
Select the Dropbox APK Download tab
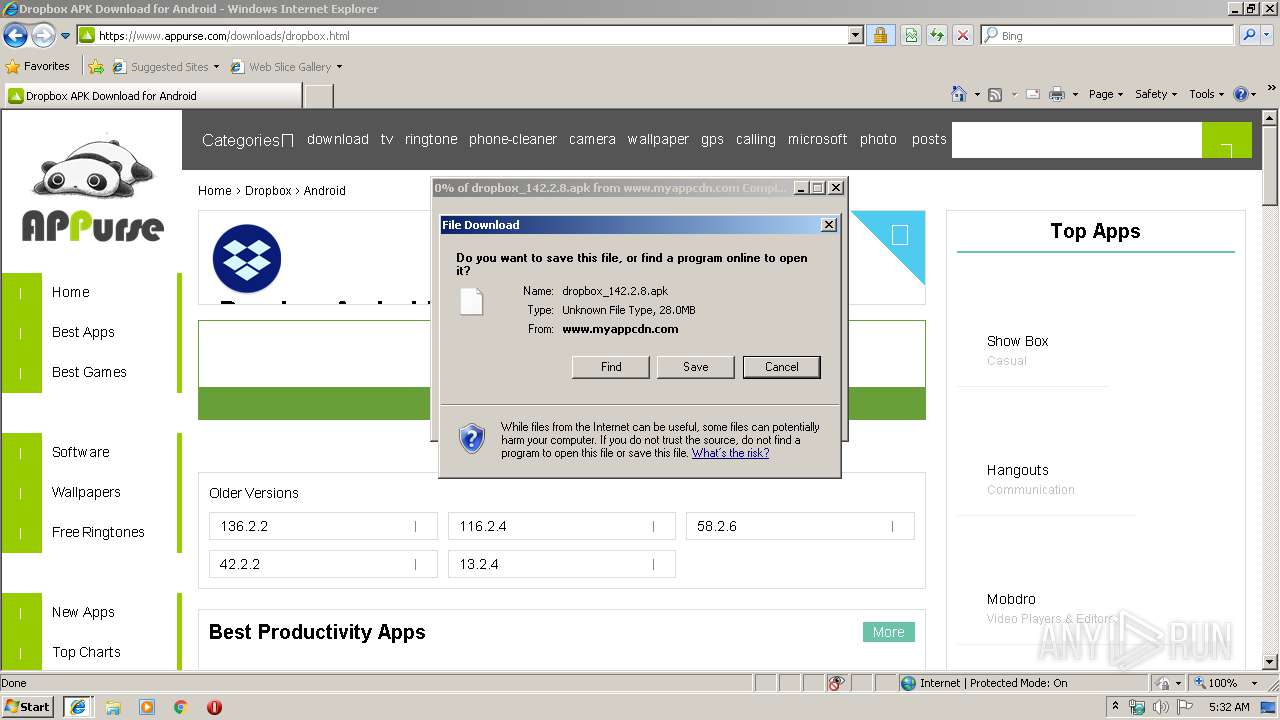[x=152, y=96]
